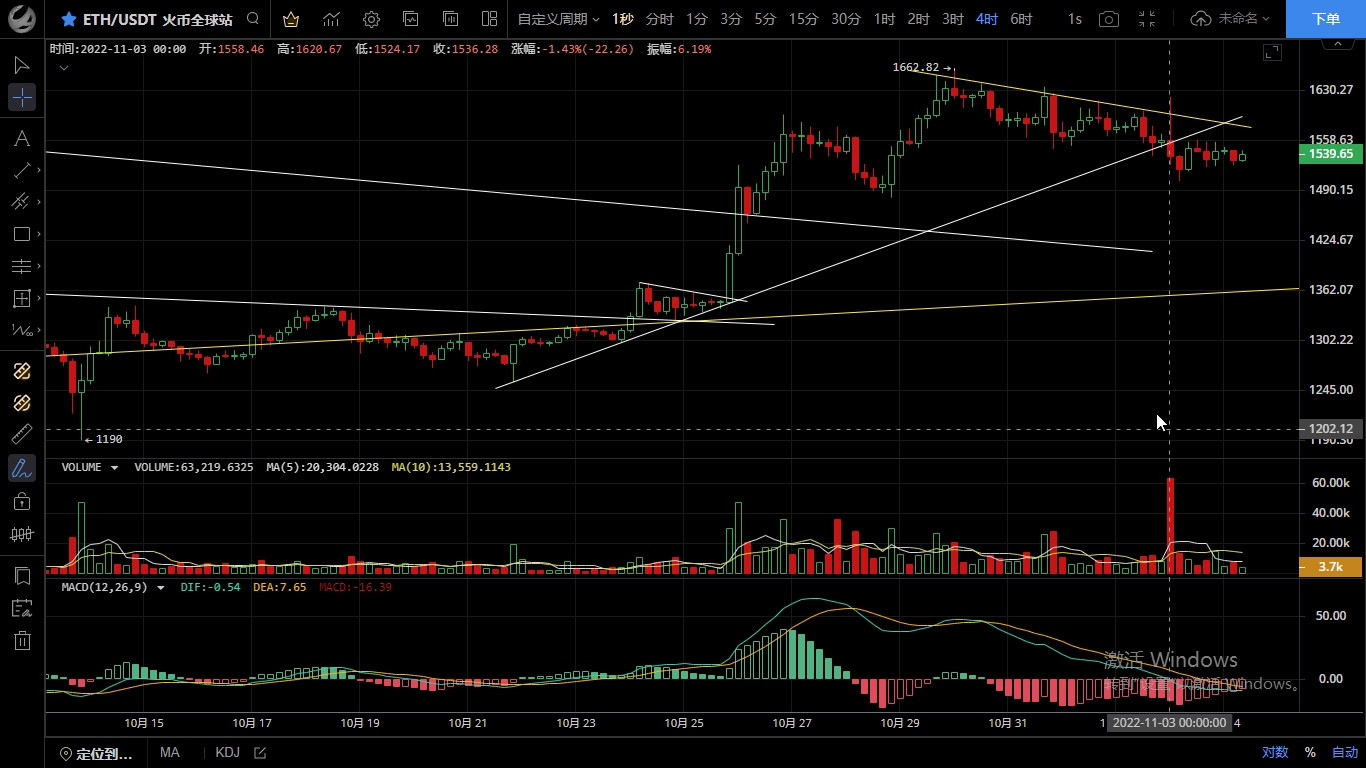Viewport: 1366px width, 768px height.
Task: Select the crosshair cursor tool
Action: [x=22, y=97]
